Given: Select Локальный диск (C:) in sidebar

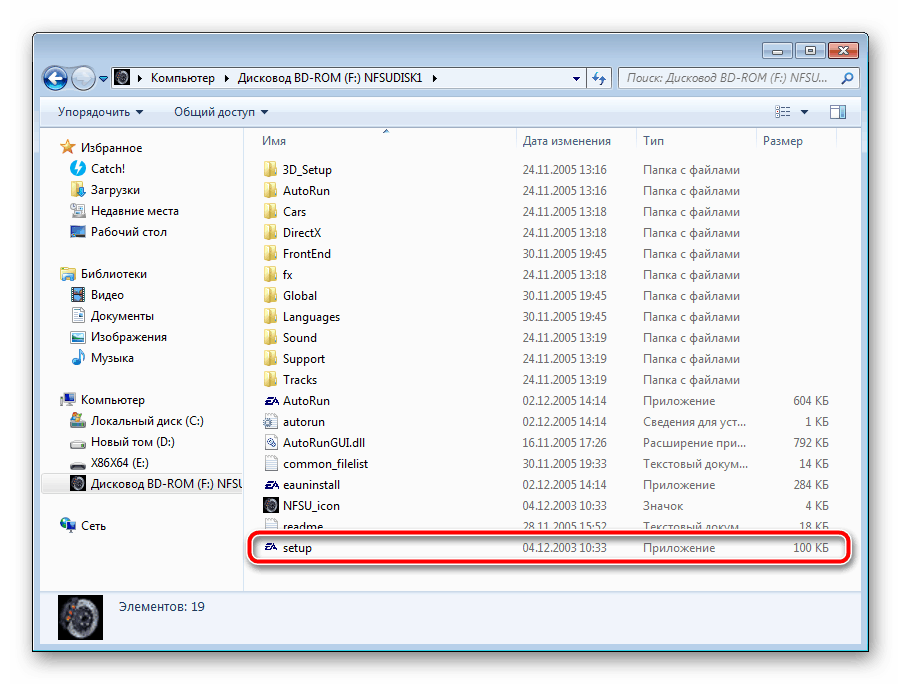Looking at the screenshot, I should (146, 422).
